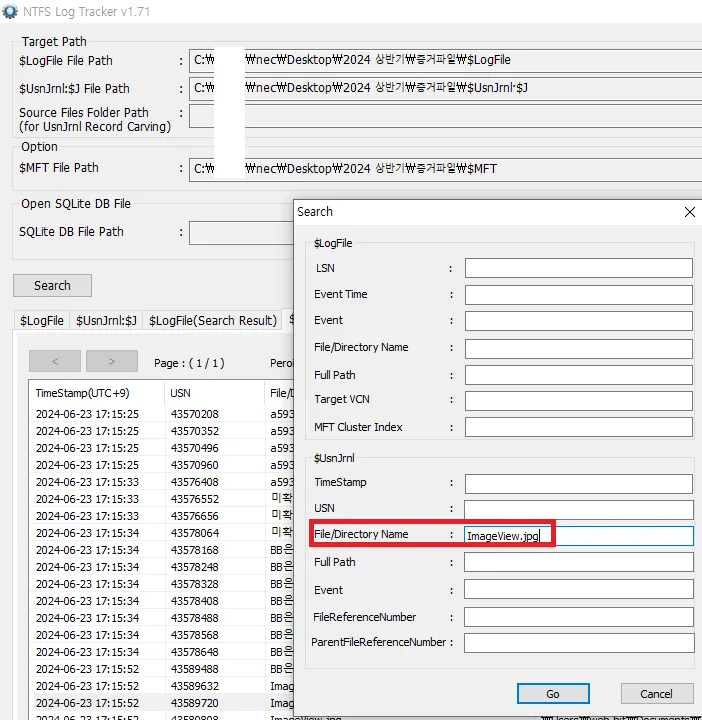702x720 pixels.
Task: Switch to the $LogFile tab
Action: click(x=41, y=320)
